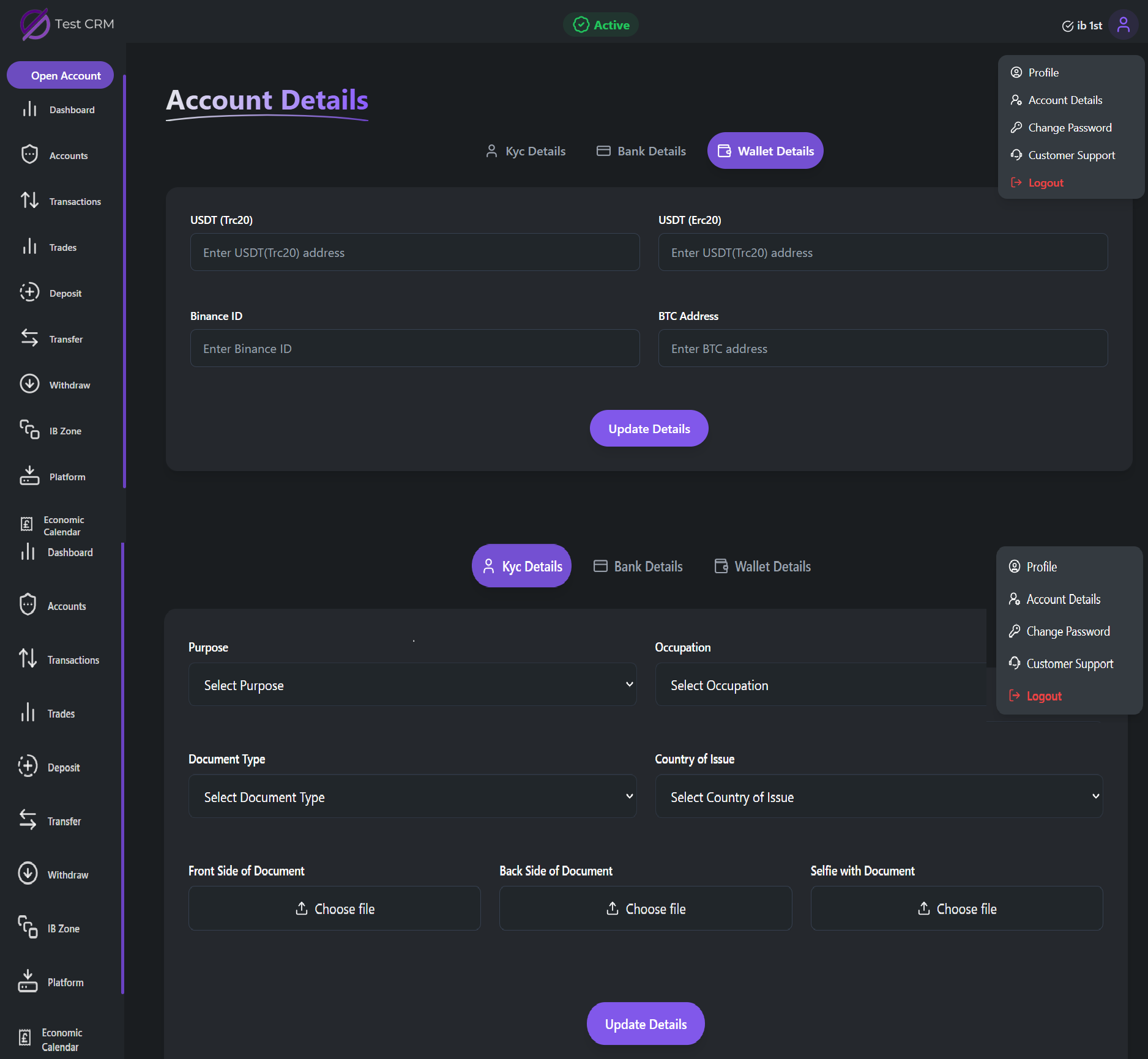Open the Select Occupation dropdown
Screen dimensions: 1148x1059
(820, 685)
